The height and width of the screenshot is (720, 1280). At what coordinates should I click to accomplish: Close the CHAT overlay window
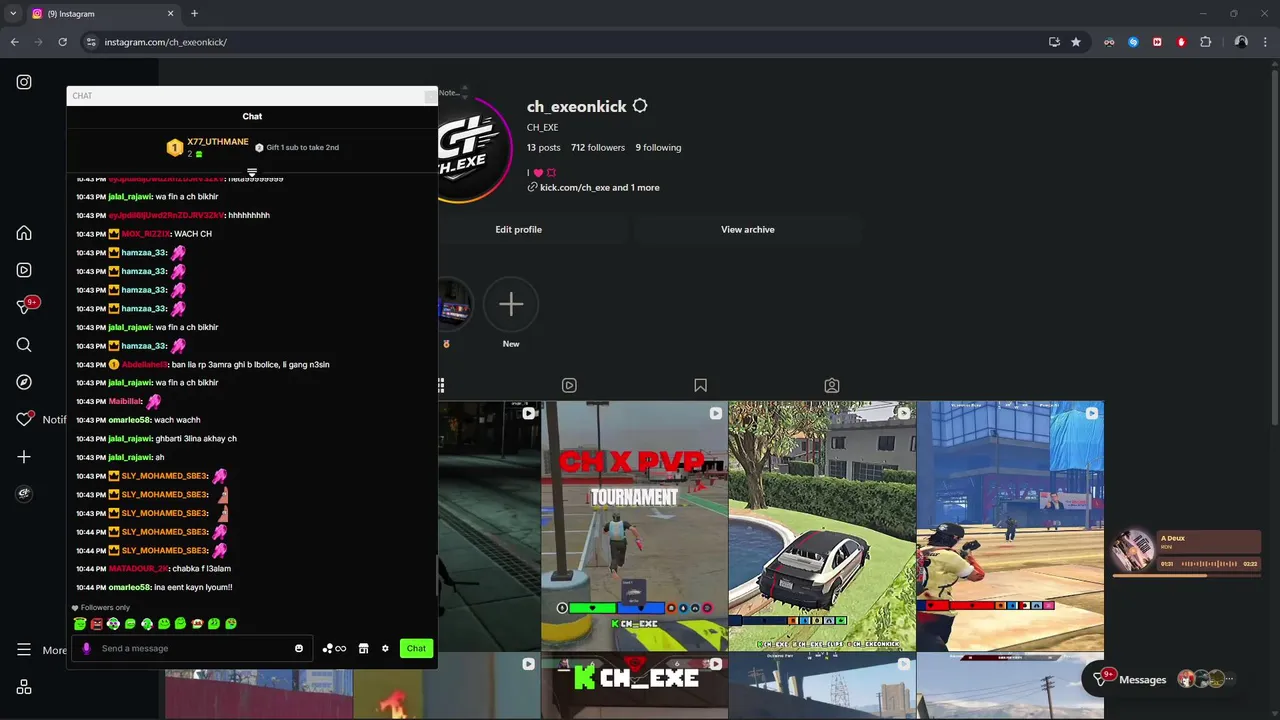click(430, 96)
